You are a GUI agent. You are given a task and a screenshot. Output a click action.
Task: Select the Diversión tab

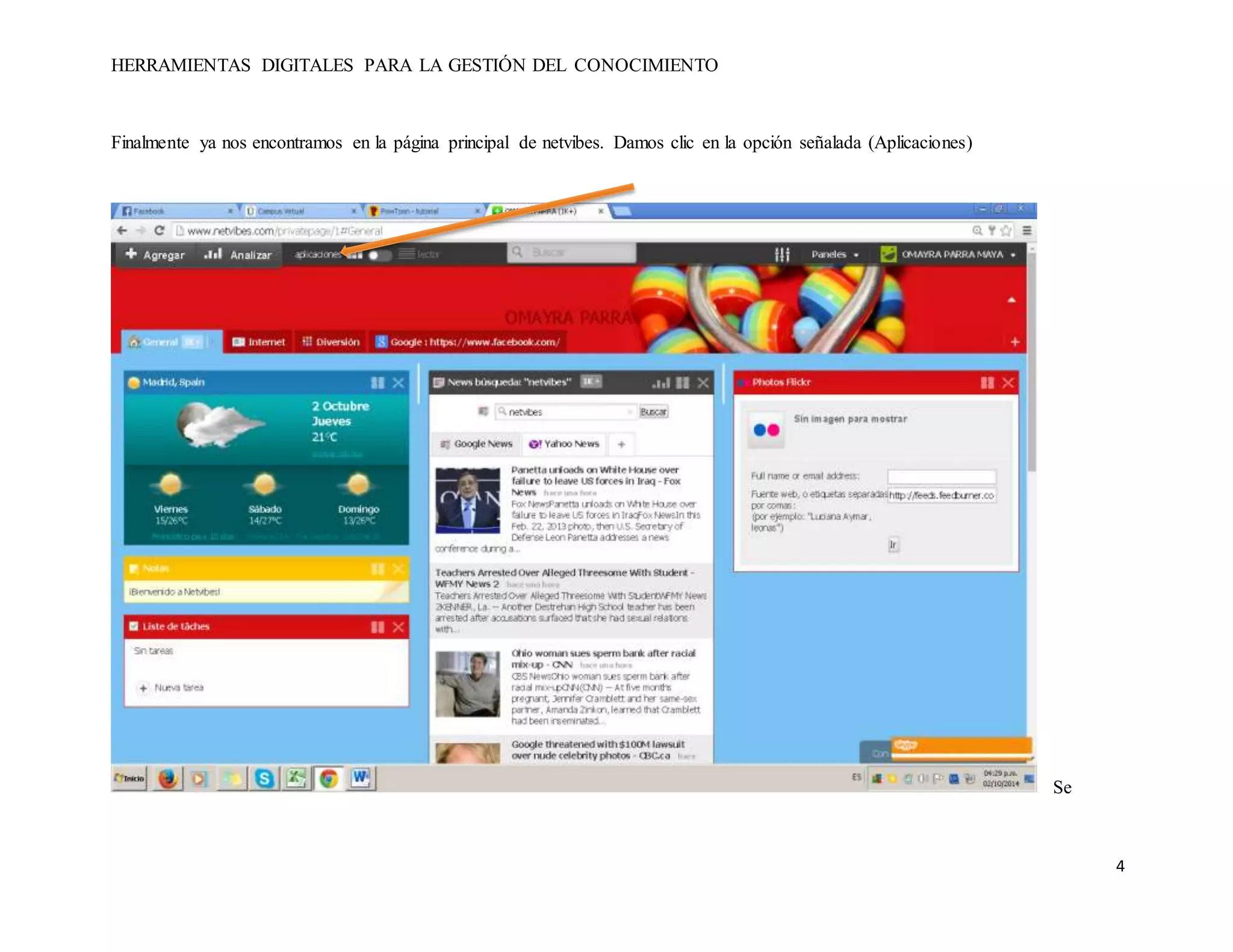[x=331, y=342]
